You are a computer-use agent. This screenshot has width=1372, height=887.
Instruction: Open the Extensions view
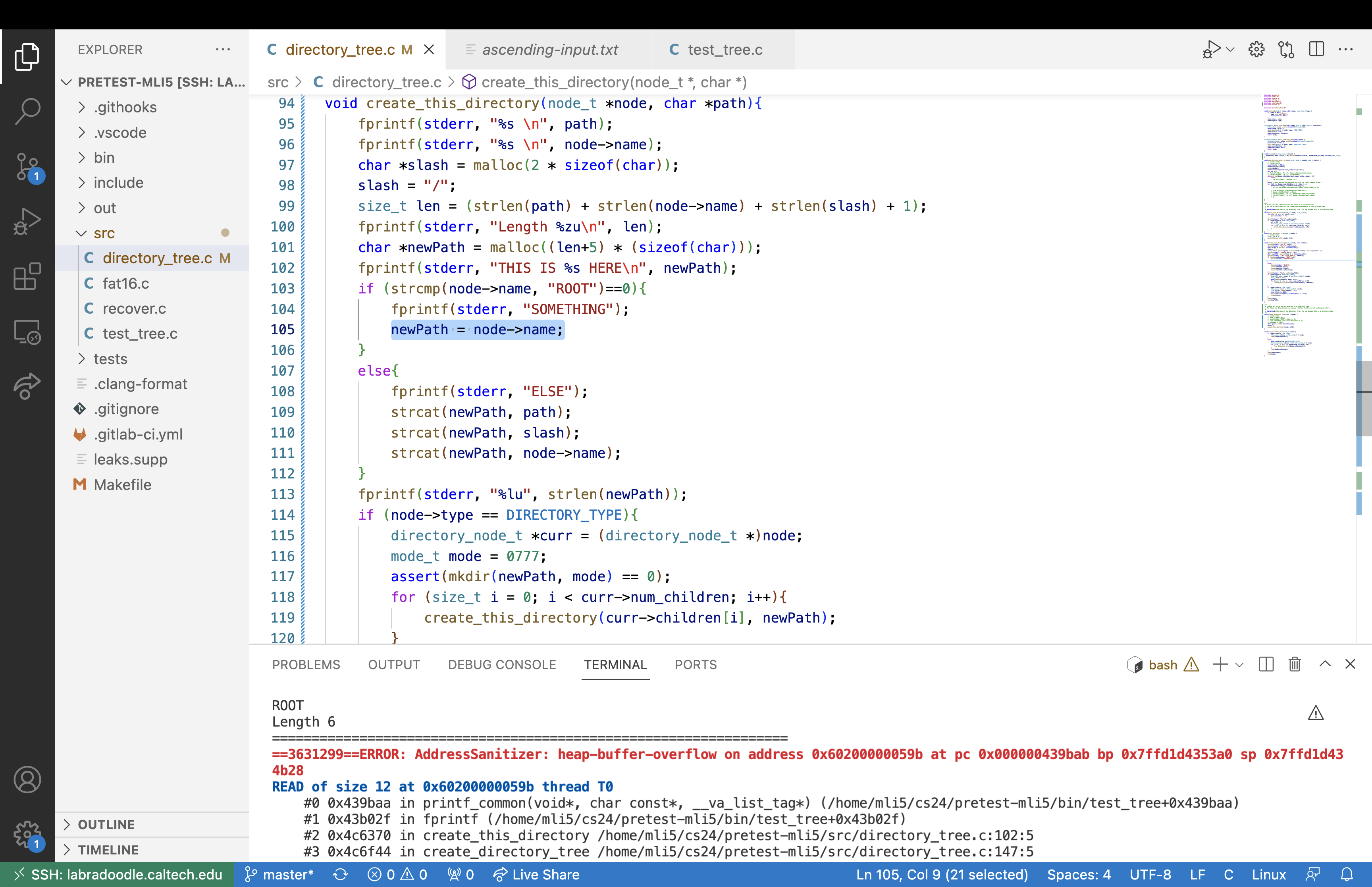(27, 277)
